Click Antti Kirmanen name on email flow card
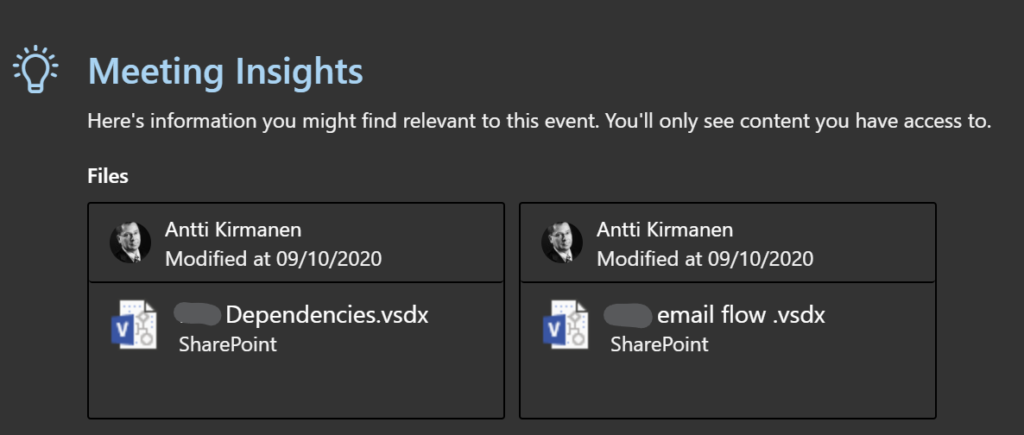The height and width of the screenshot is (435, 1024). pos(665,230)
